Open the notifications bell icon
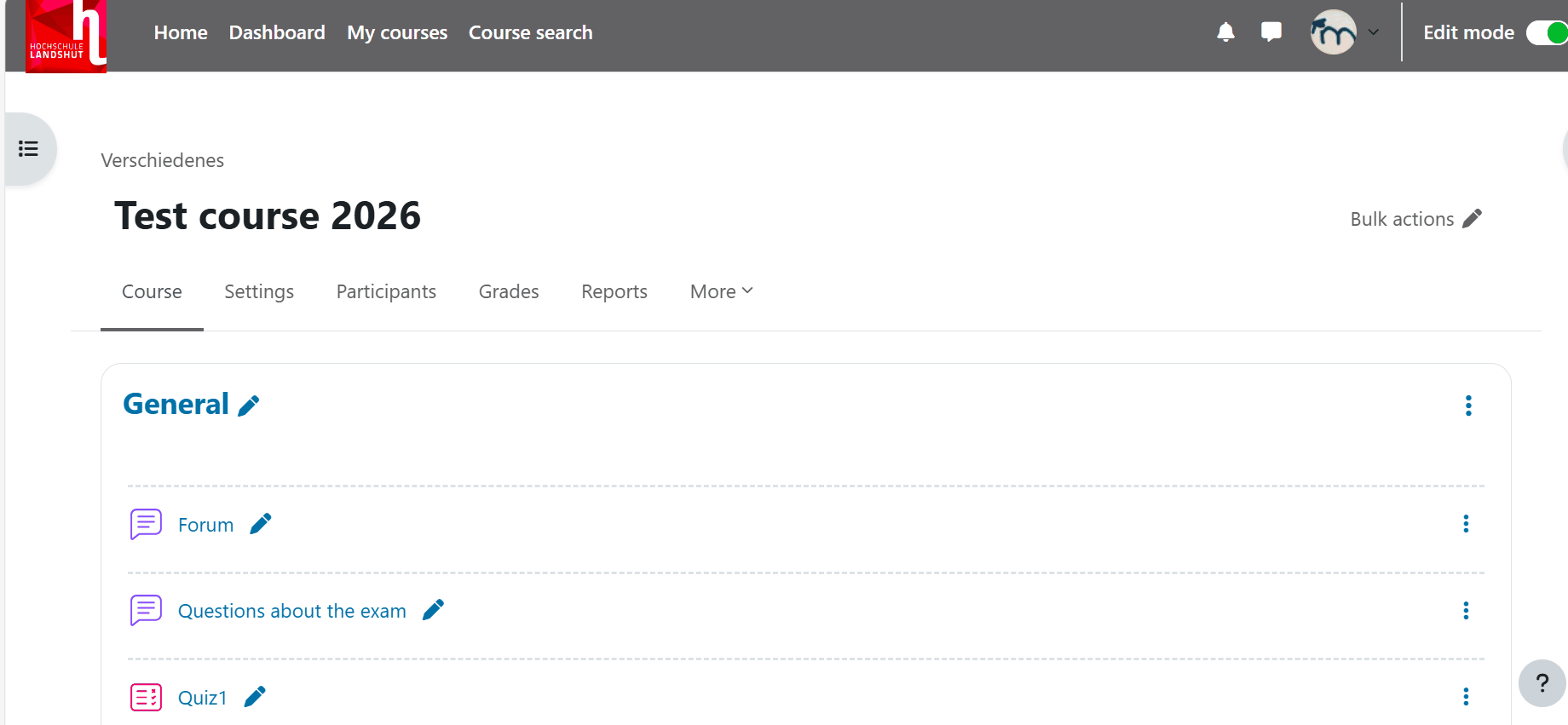Viewport: 1568px width, 725px height. [x=1225, y=32]
